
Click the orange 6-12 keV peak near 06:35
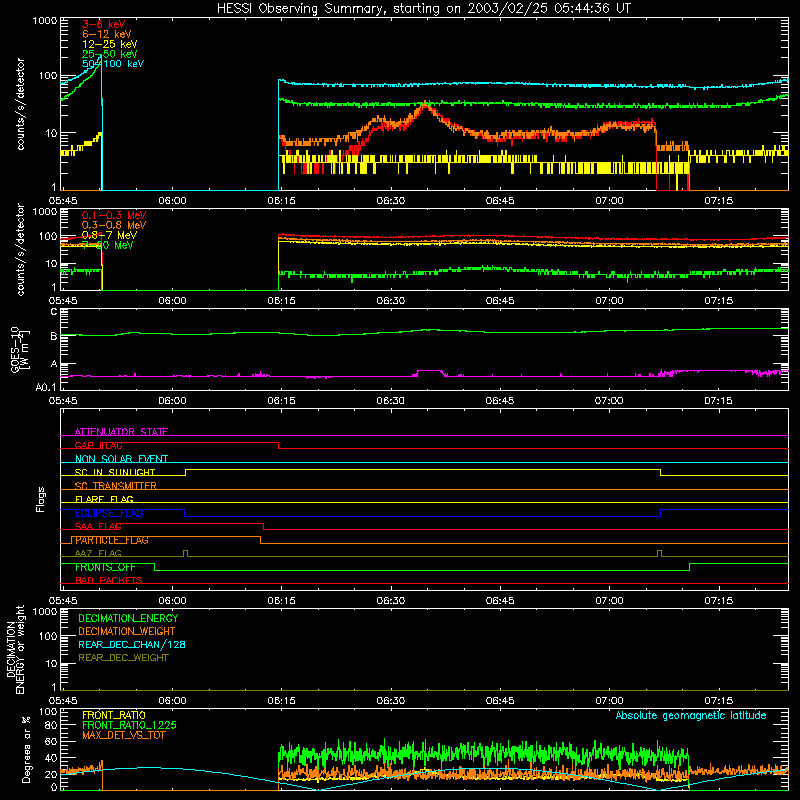(x=425, y=105)
